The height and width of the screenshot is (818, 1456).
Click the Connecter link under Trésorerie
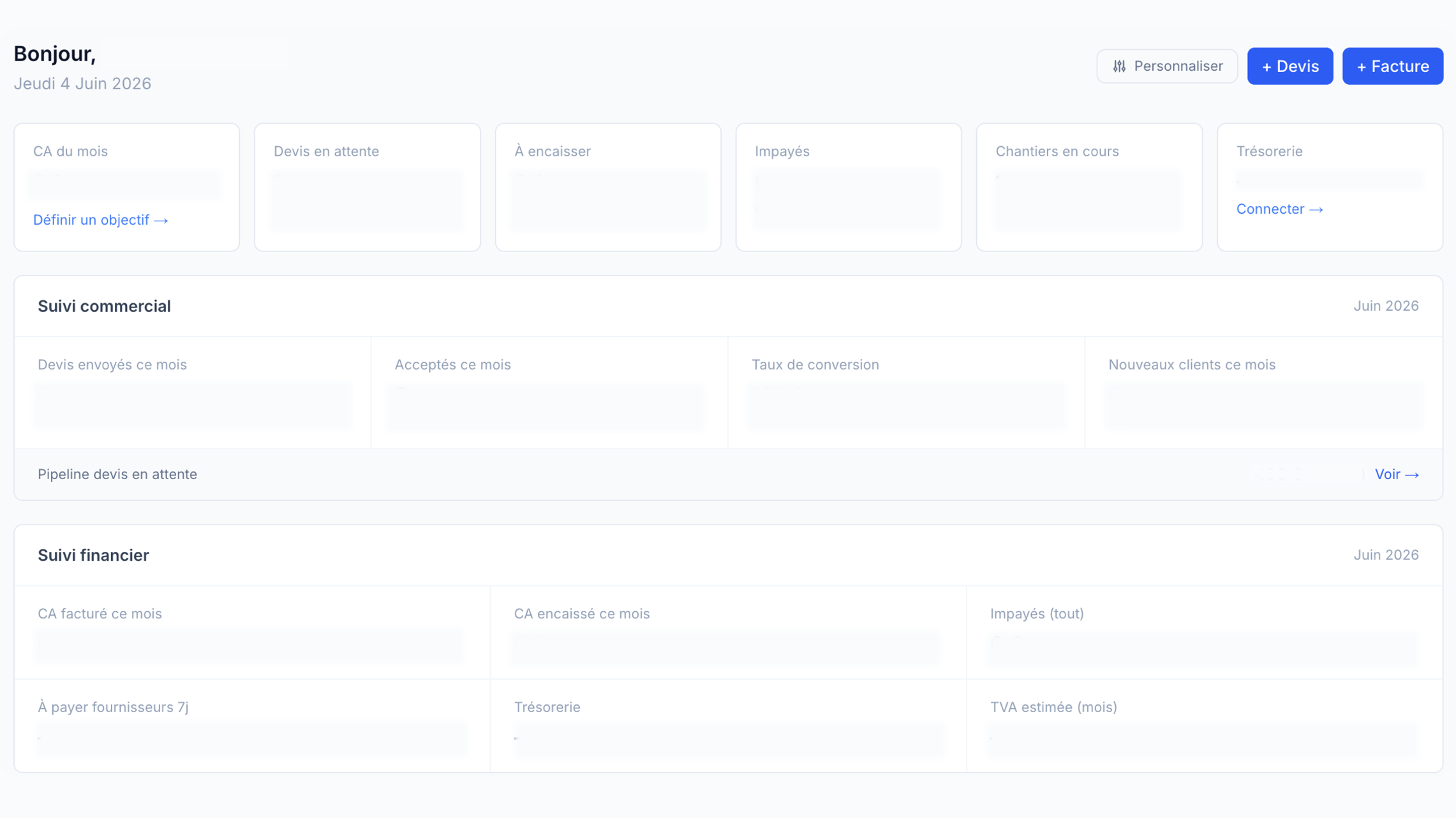click(x=1280, y=209)
